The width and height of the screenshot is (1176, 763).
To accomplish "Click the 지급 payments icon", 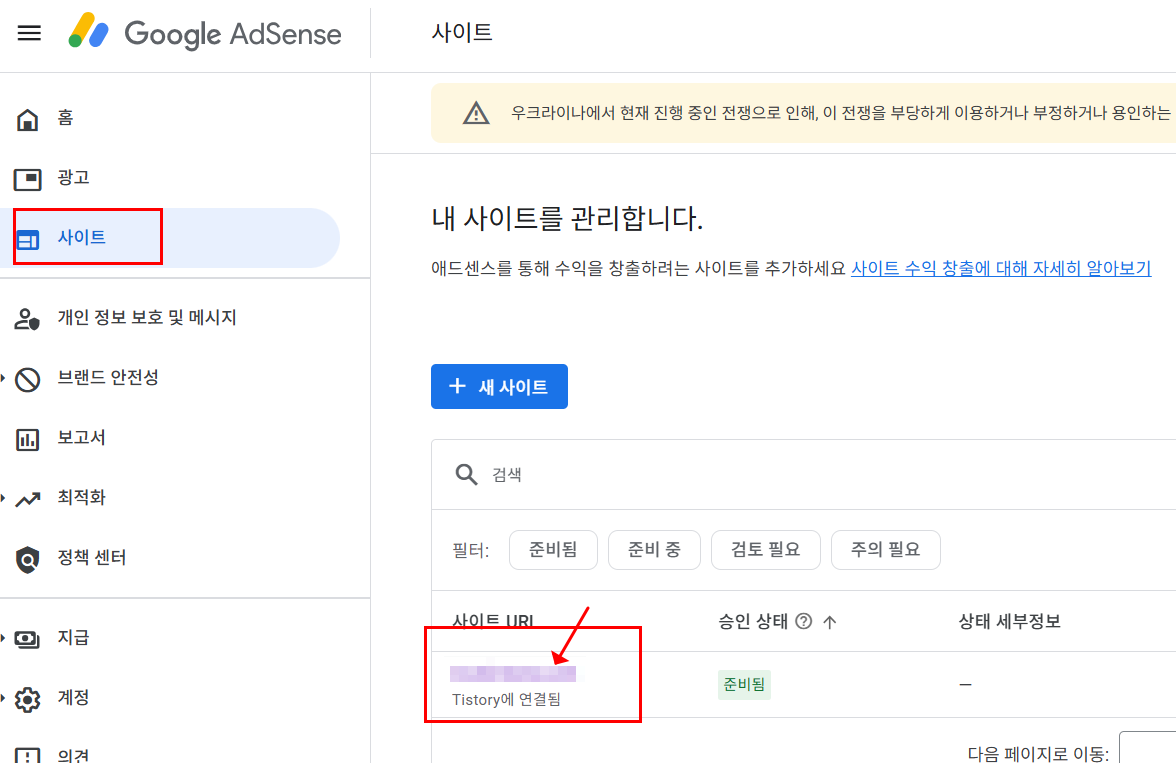I will click(29, 637).
